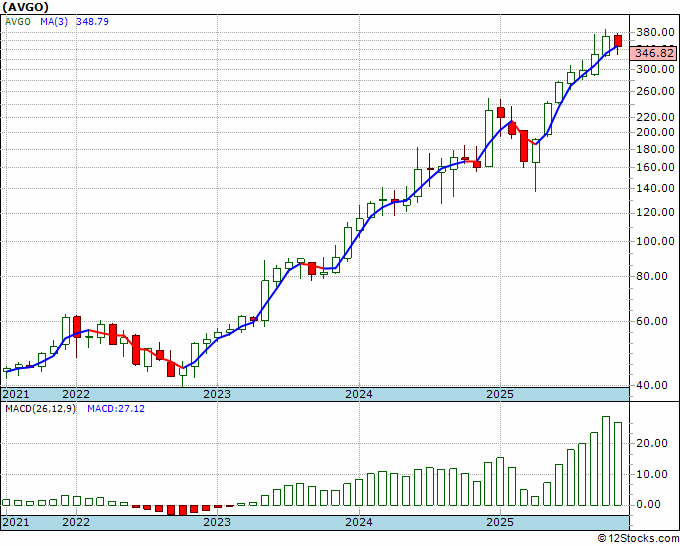
Task: Click 2025 on the MACD timeline
Action: [x=500, y=522]
